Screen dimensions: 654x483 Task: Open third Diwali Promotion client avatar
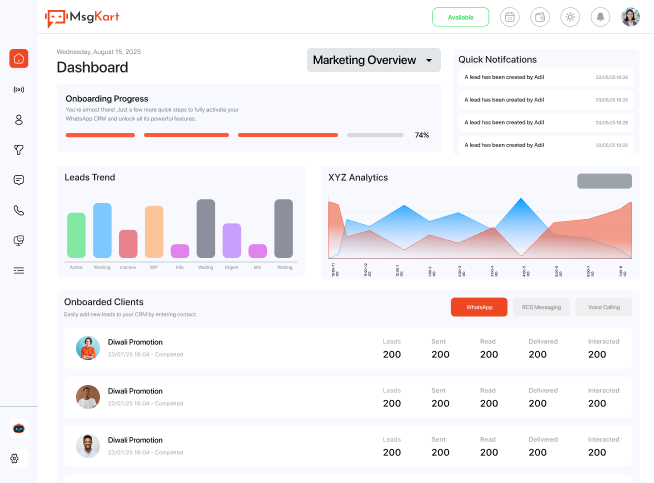click(x=88, y=446)
